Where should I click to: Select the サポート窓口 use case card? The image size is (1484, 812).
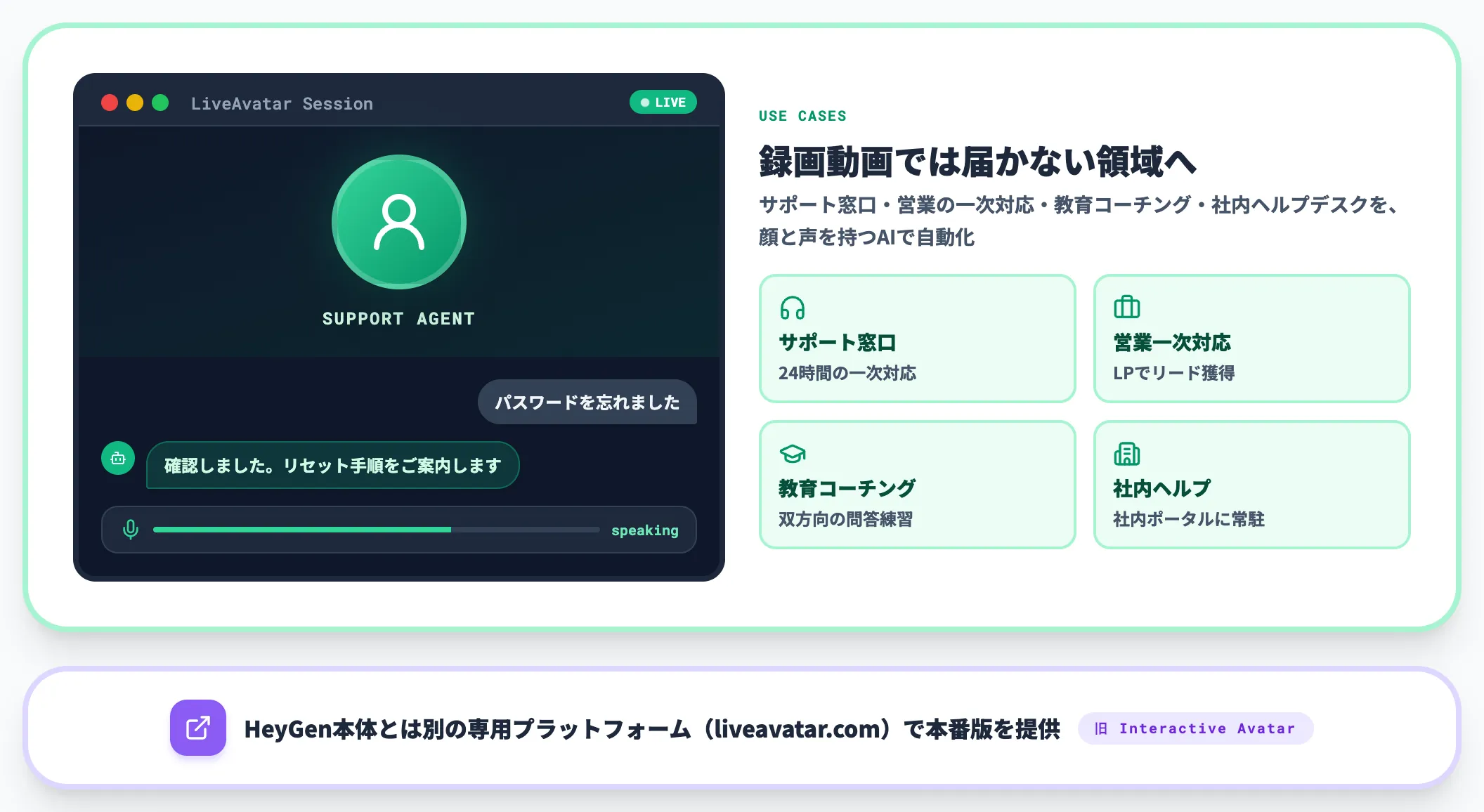pos(917,339)
